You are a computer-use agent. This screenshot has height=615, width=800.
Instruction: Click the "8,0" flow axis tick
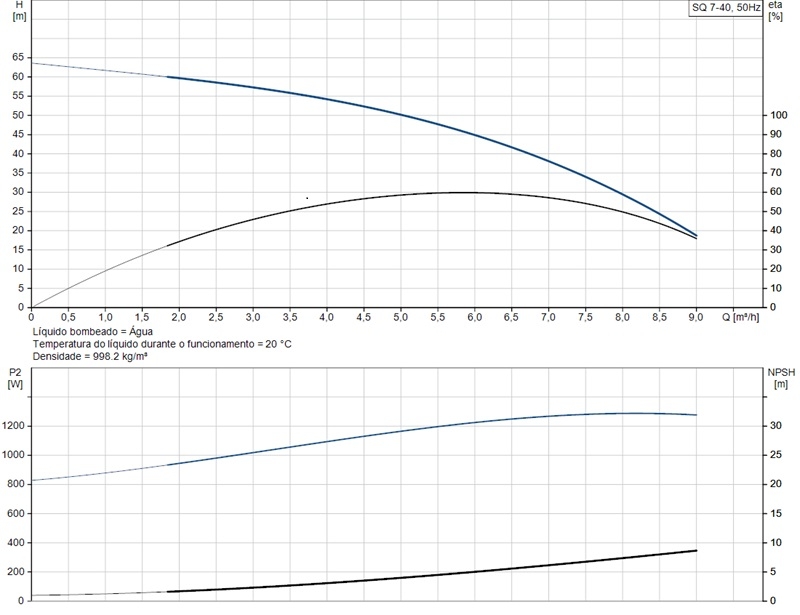(622, 317)
